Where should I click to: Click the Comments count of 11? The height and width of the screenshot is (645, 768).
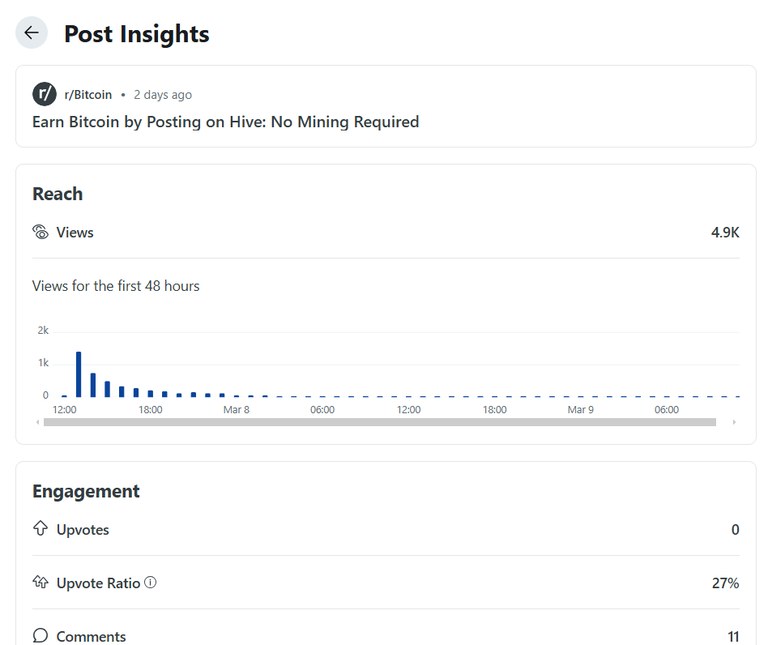[733, 636]
